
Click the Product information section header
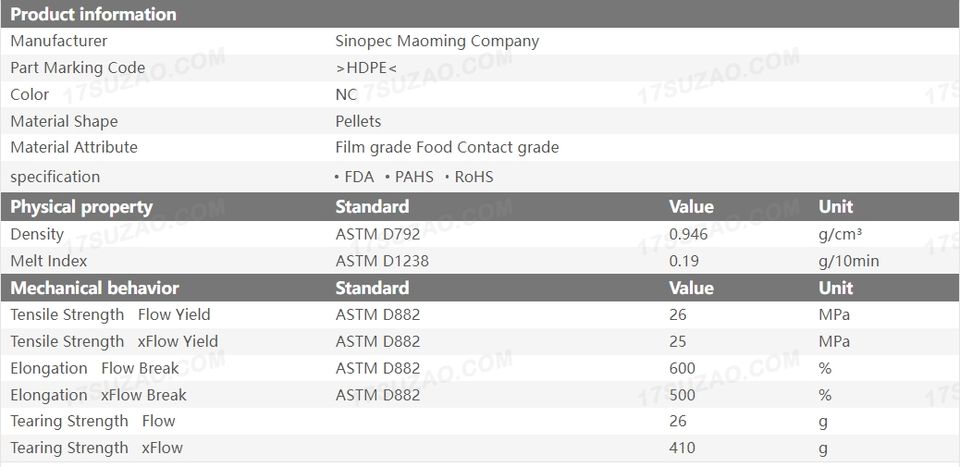click(93, 14)
